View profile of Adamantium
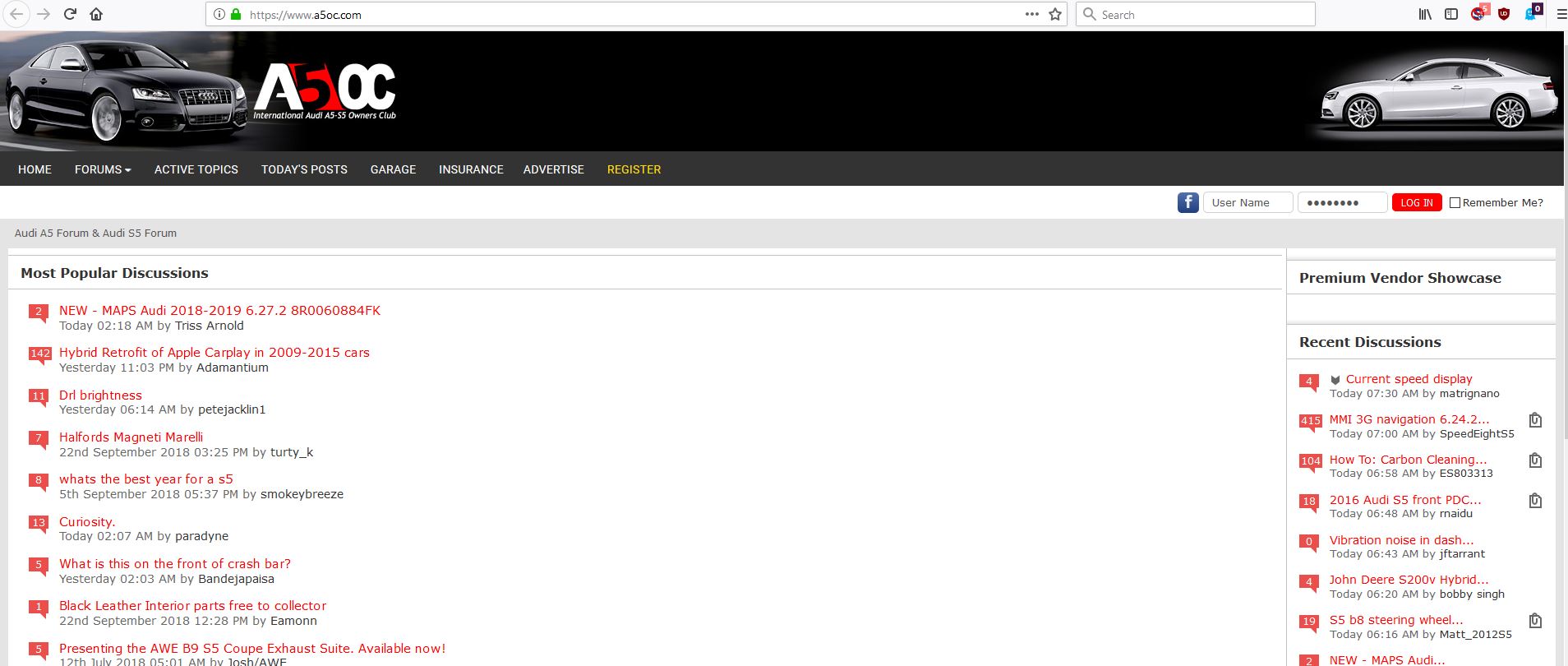This screenshot has width=1568, height=666. click(233, 368)
